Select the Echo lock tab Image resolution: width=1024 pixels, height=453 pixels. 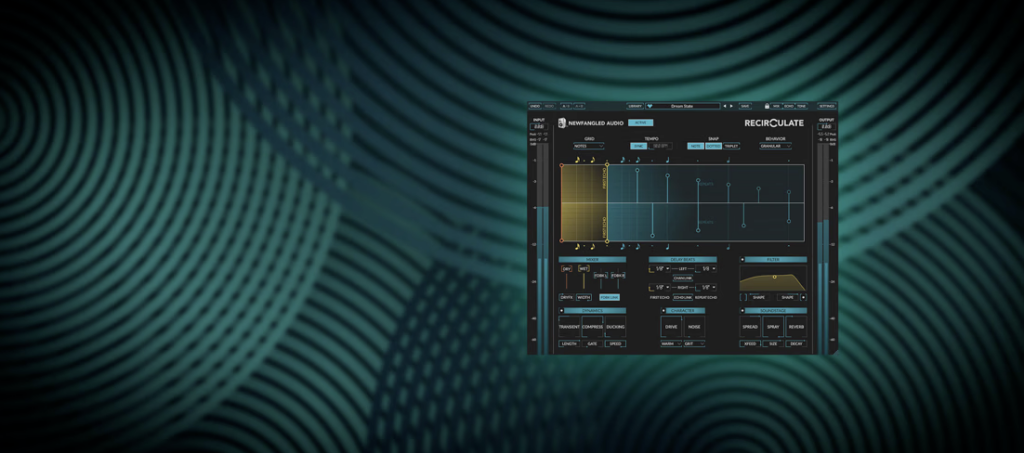point(788,106)
